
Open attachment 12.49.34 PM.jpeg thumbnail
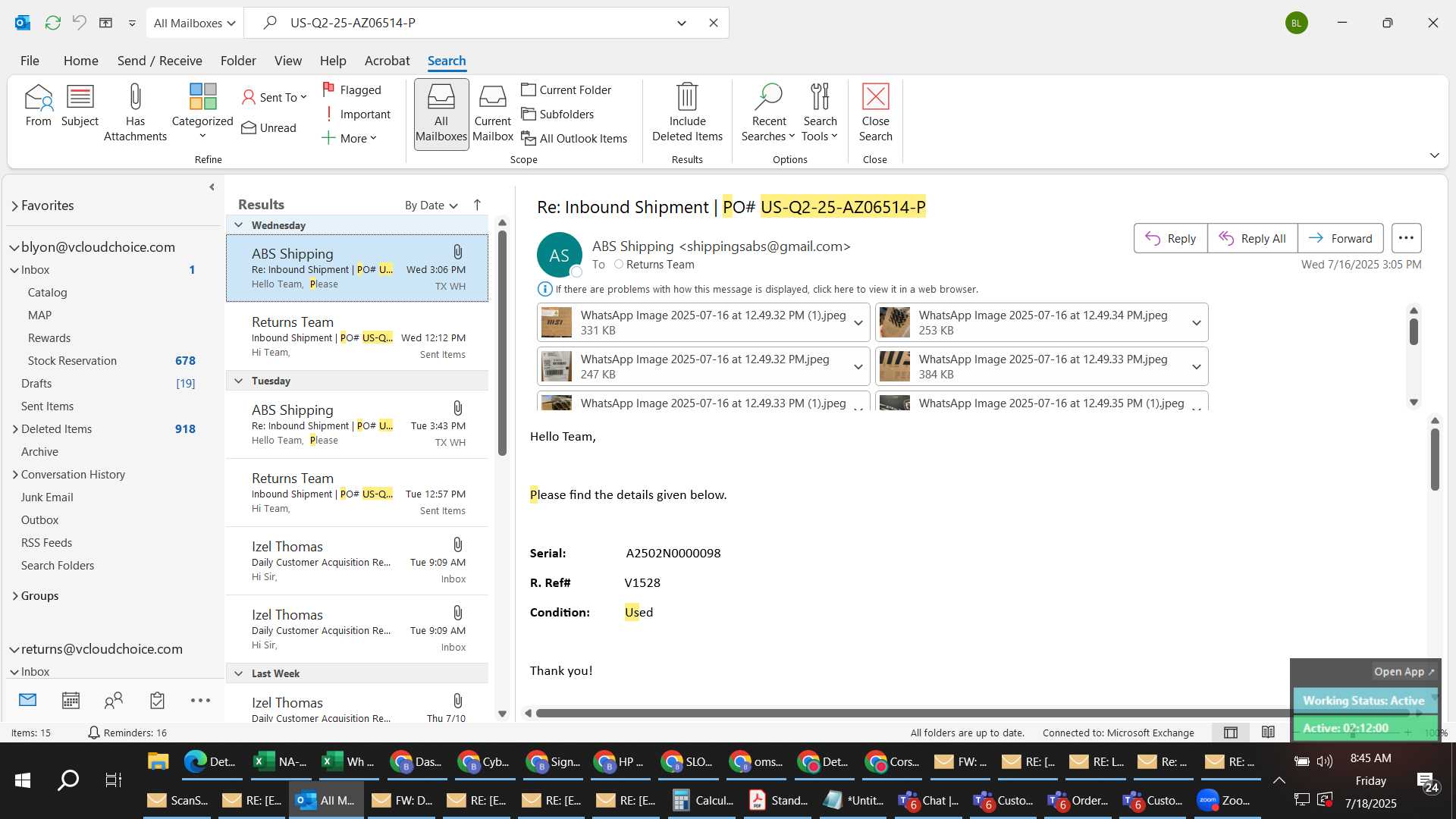[895, 322]
